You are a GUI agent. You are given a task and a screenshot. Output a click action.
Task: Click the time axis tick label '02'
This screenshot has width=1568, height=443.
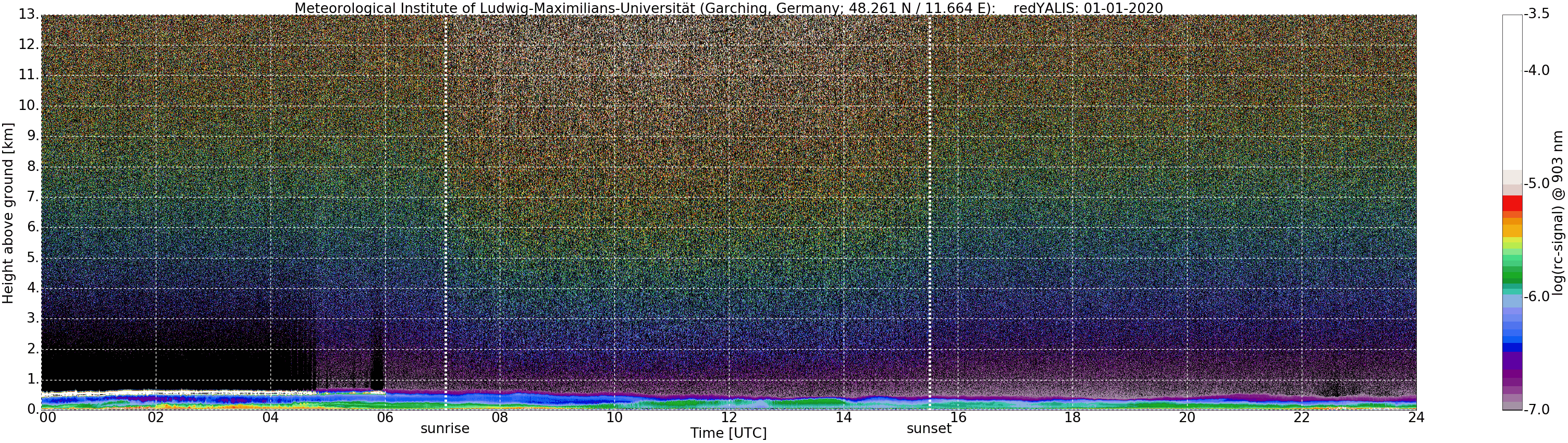click(x=156, y=417)
